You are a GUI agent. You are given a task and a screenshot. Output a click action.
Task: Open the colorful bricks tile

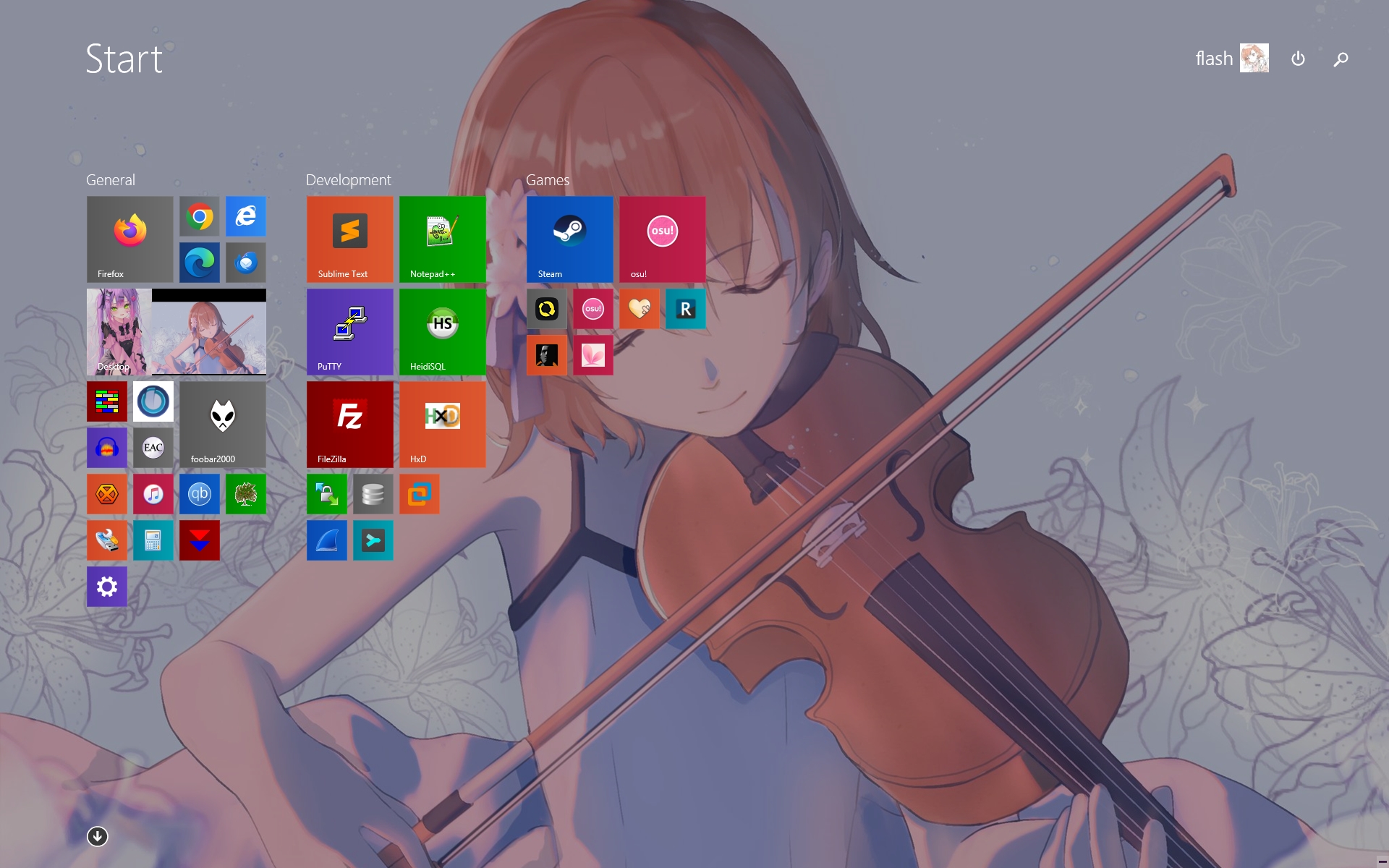coord(107,401)
